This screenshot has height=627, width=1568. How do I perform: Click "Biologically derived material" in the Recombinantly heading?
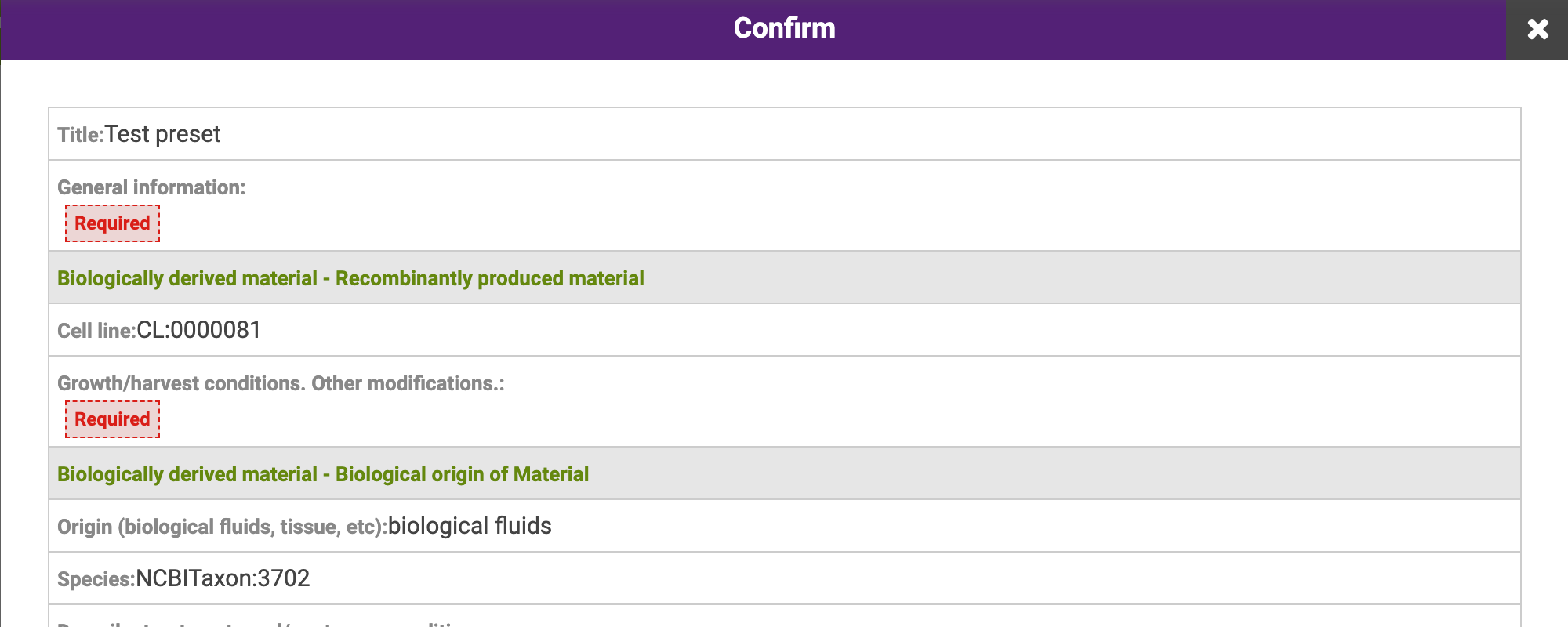(x=187, y=278)
